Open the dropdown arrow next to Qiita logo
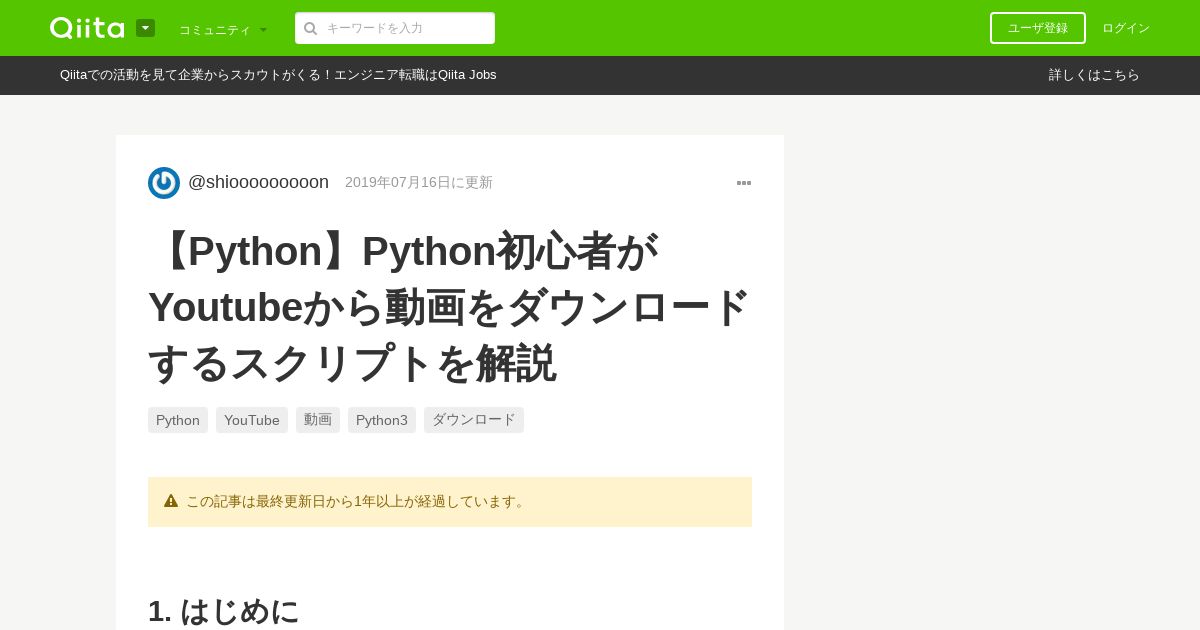The width and height of the screenshot is (1200, 630). [x=145, y=28]
